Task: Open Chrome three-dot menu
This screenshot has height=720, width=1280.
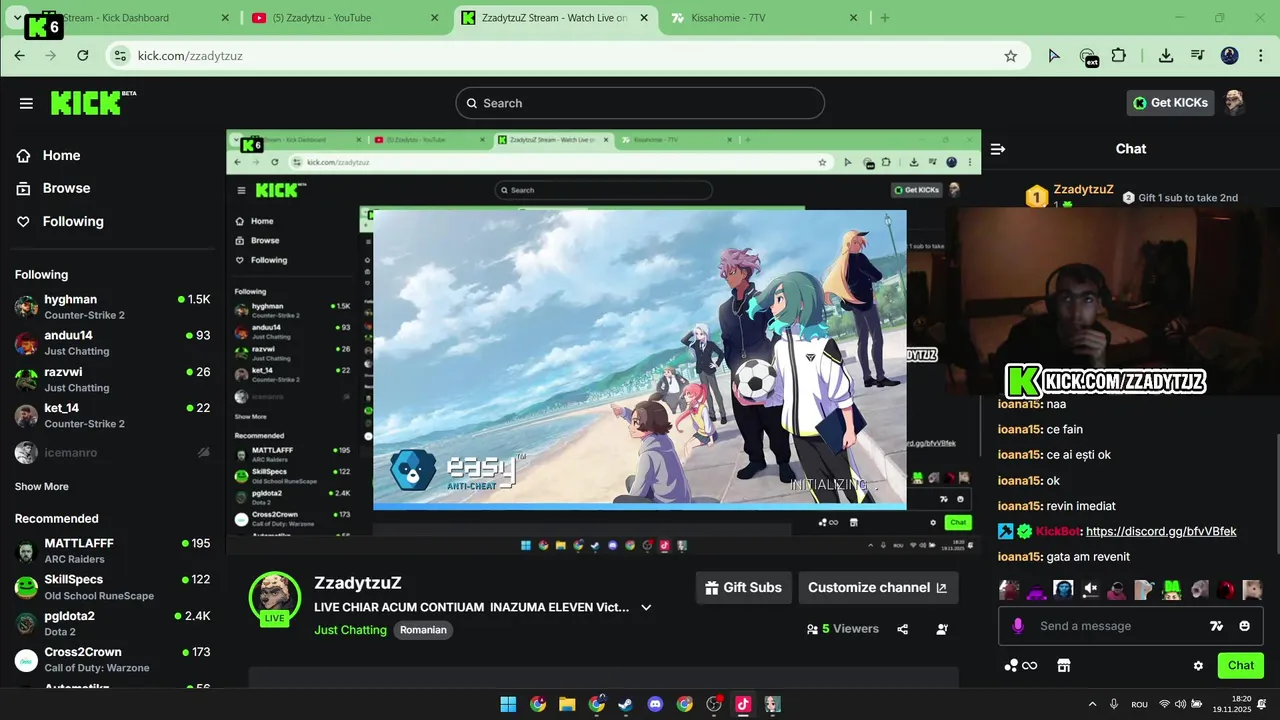Action: (1261, 56)
